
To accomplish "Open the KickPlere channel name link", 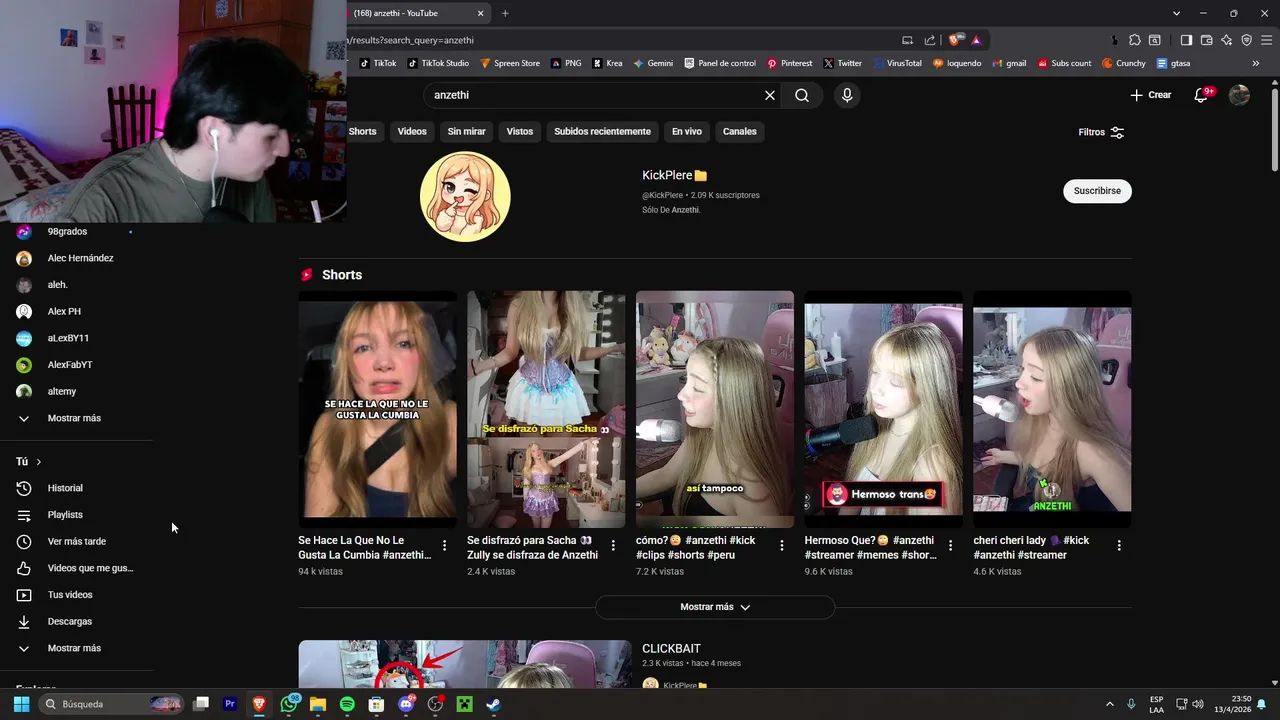I will click(x=667, y=175).
